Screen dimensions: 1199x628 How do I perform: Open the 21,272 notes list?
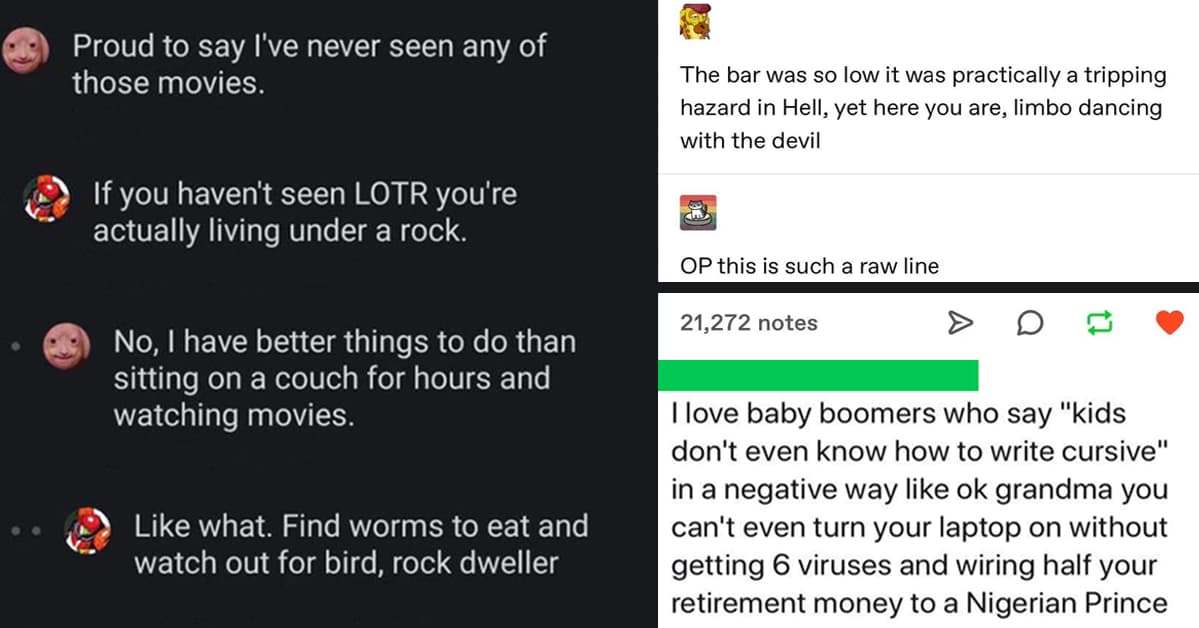coord(748,323)
